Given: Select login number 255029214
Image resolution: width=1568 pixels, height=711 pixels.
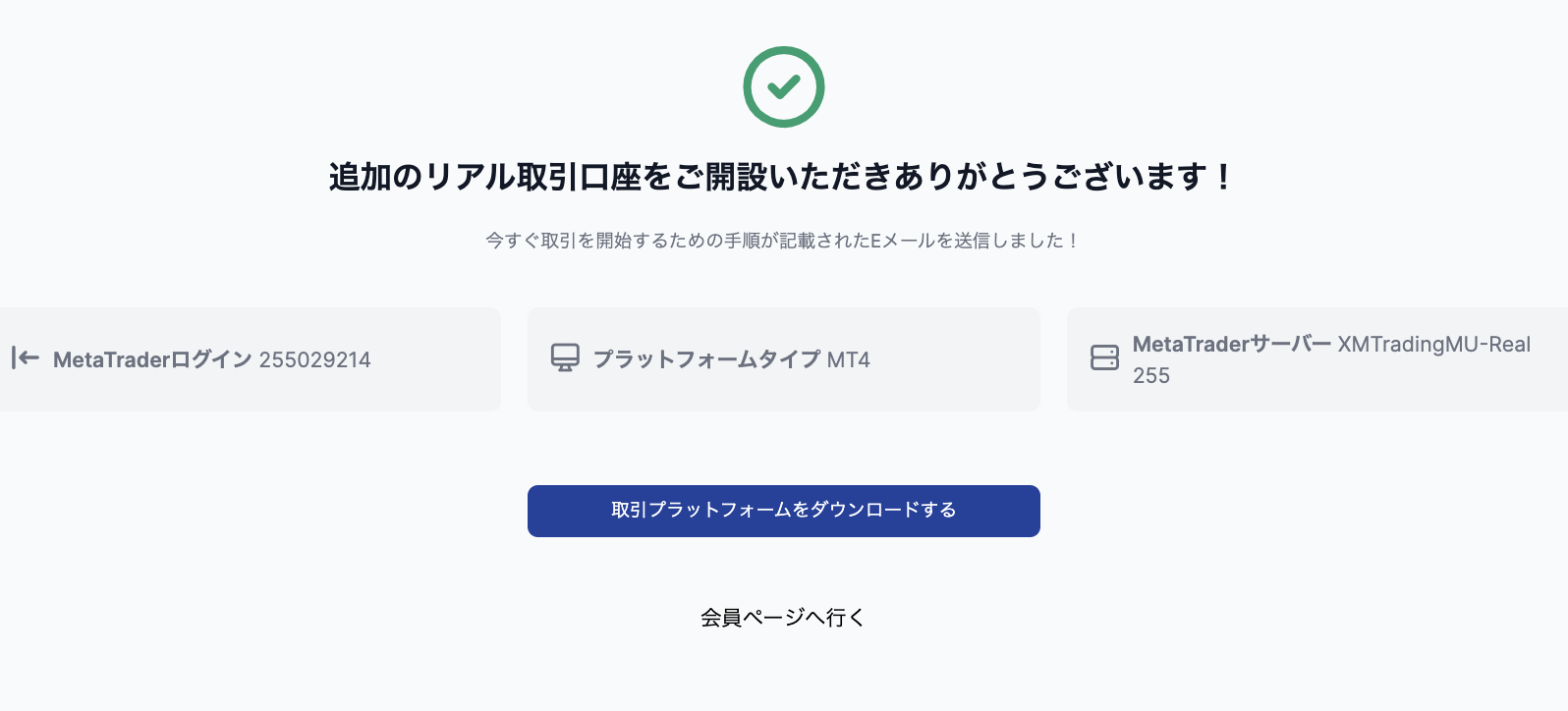Looking at the screenshot, I should click(x=314, y=359).
